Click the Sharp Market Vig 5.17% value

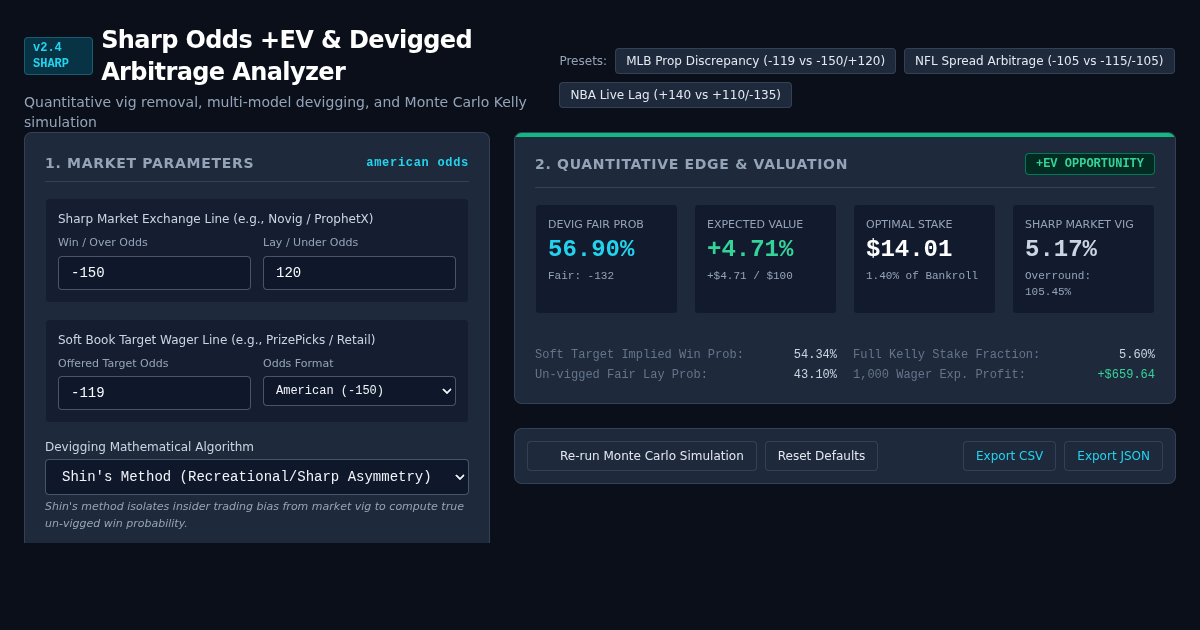tap(1061, 249)
